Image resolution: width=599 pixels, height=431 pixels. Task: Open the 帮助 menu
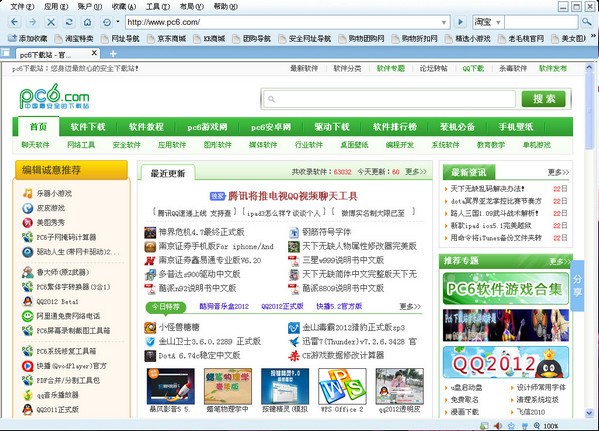point(225,6)
